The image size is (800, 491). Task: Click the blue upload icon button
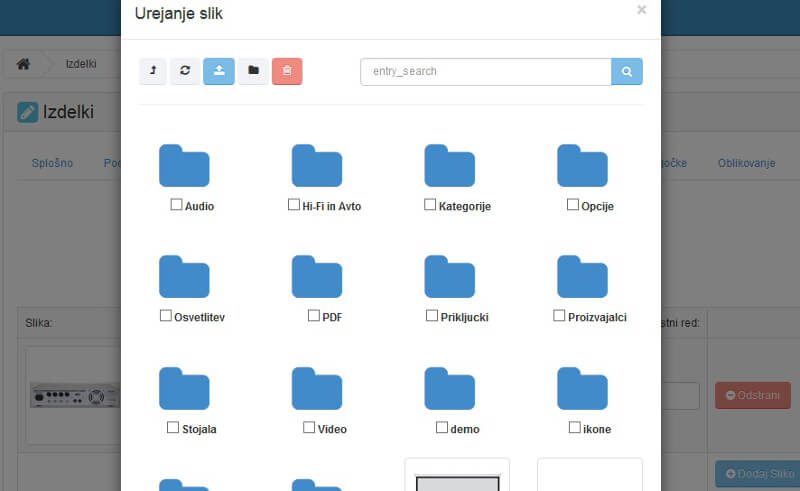coord(219,71)
